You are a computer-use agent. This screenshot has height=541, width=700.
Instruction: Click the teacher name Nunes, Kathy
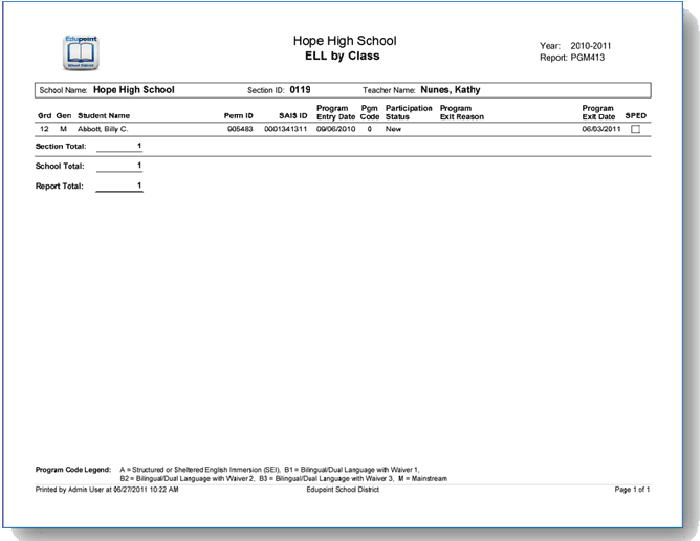437,89
